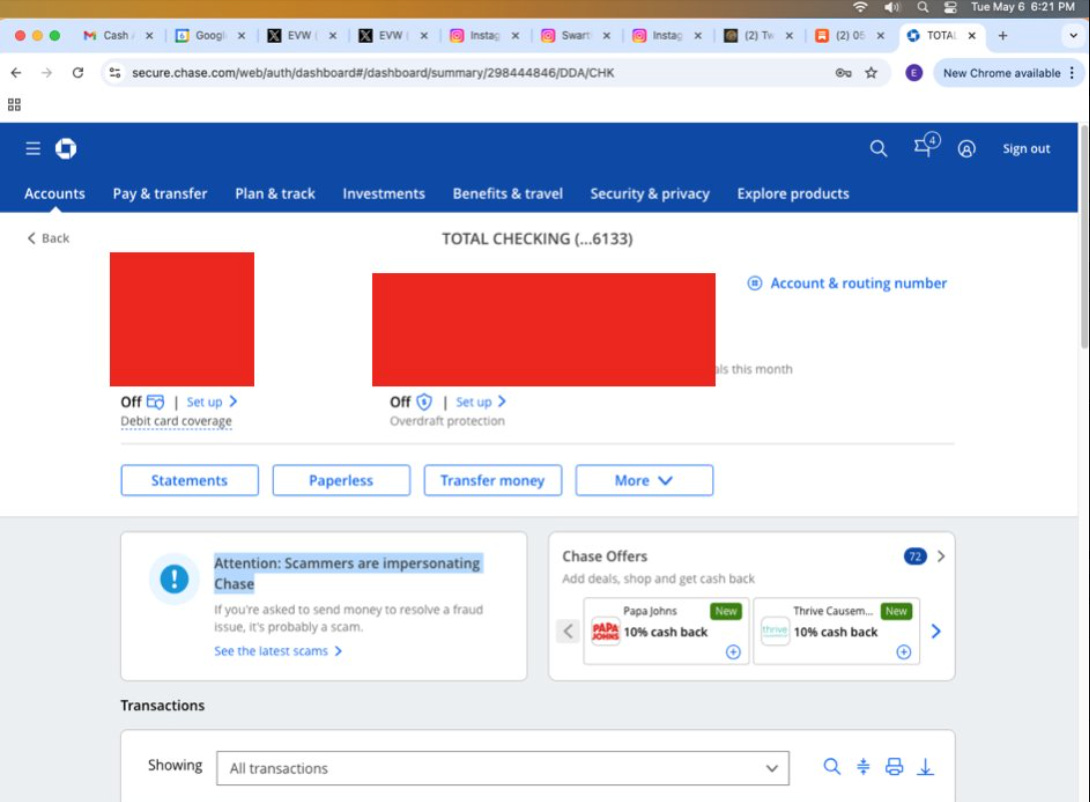Open notifications megaphone with 4 badge
1090x802 pixels.
(x=927, y=145)
